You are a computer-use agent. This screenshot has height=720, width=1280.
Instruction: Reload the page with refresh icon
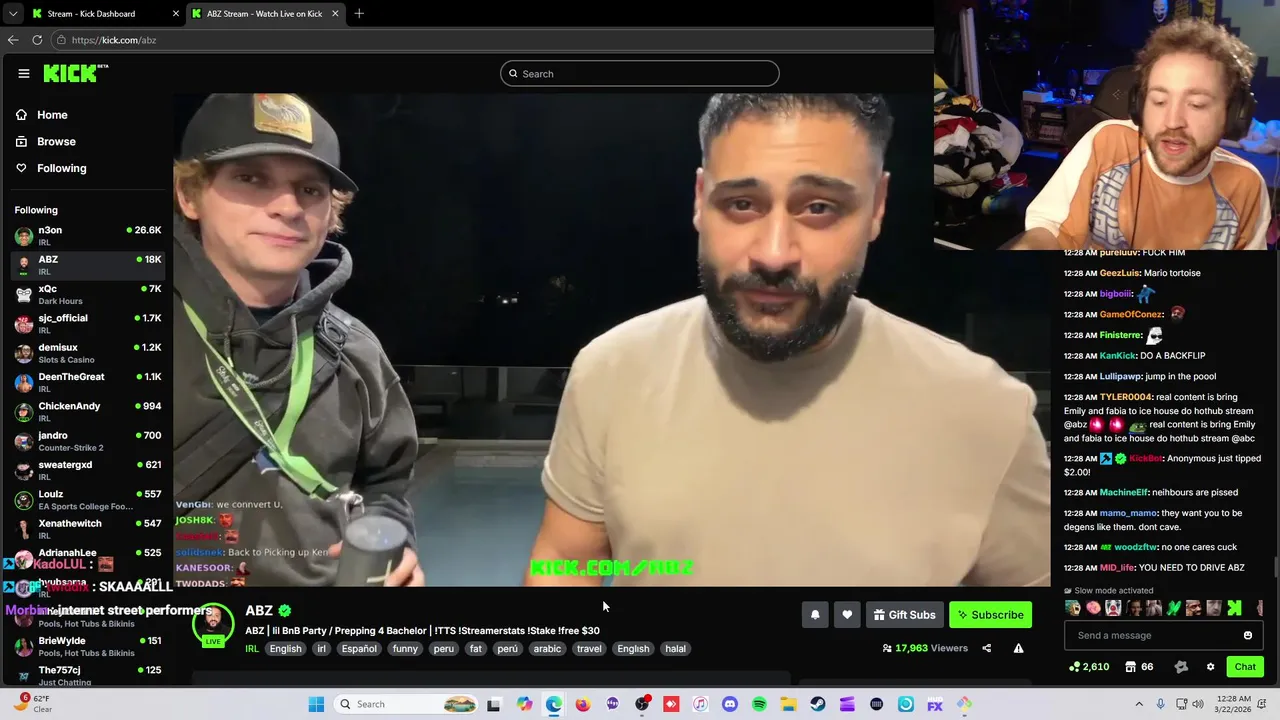(x=37, y=40)
